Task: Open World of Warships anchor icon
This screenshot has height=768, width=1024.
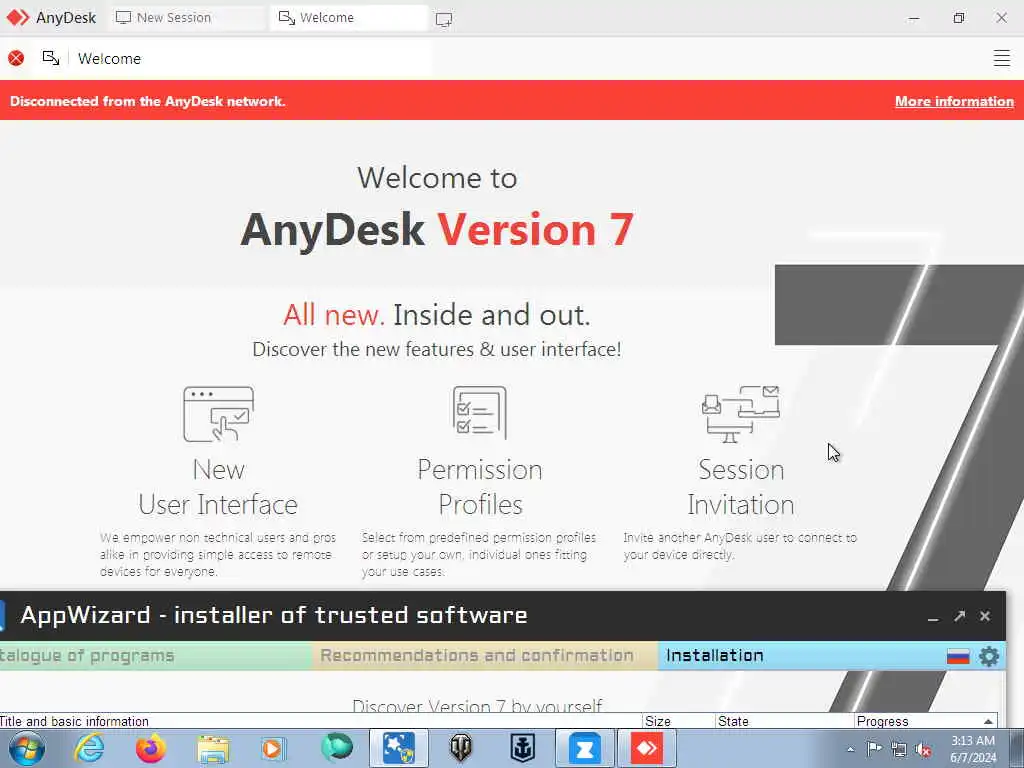Action: coord(522,748)
